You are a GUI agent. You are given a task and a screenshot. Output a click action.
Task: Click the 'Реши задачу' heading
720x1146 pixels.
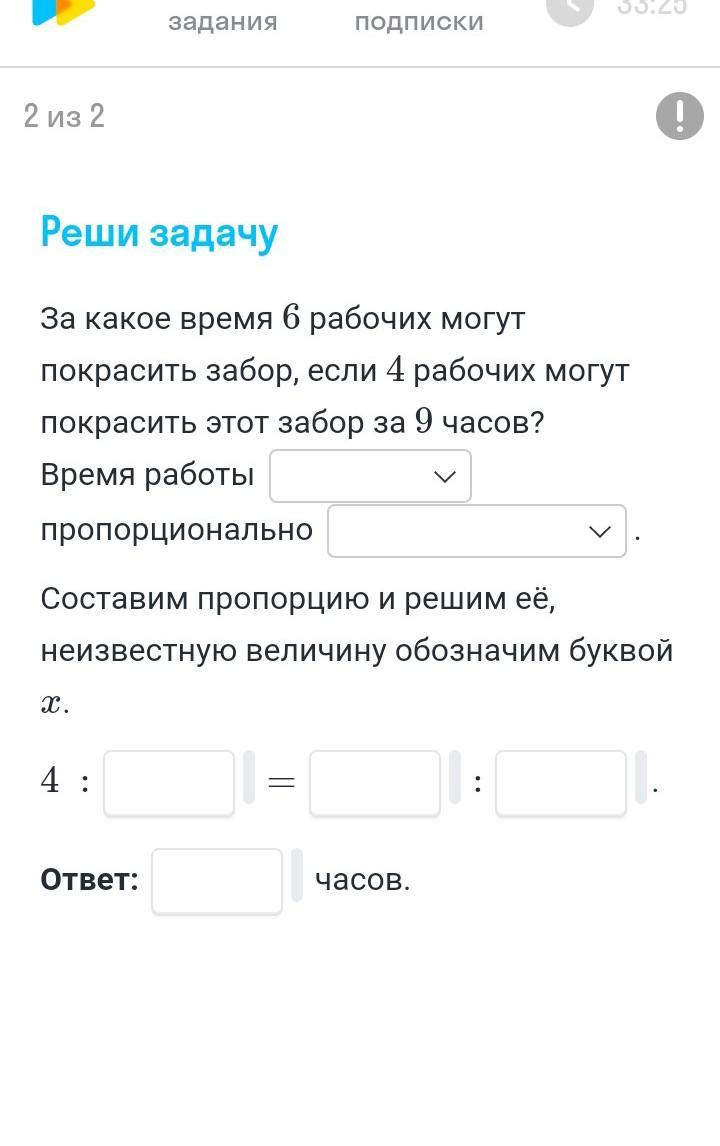tap(159, 232)
